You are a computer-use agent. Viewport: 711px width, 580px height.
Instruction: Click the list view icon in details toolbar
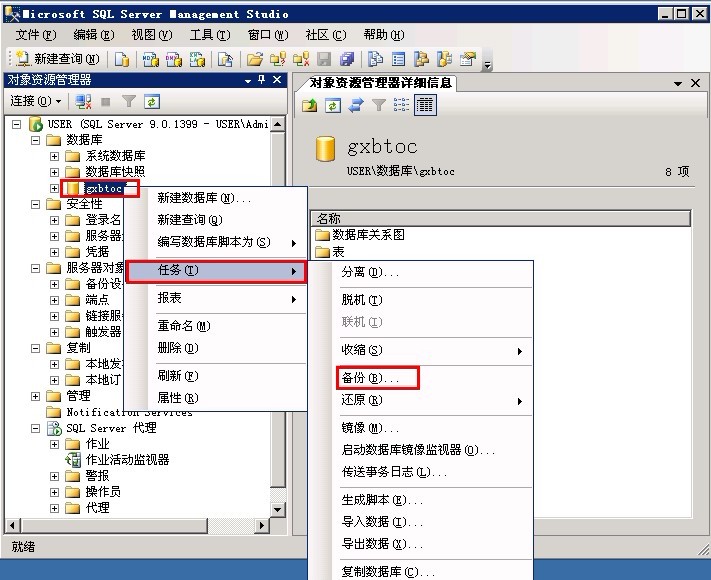[x=401, y=105]
